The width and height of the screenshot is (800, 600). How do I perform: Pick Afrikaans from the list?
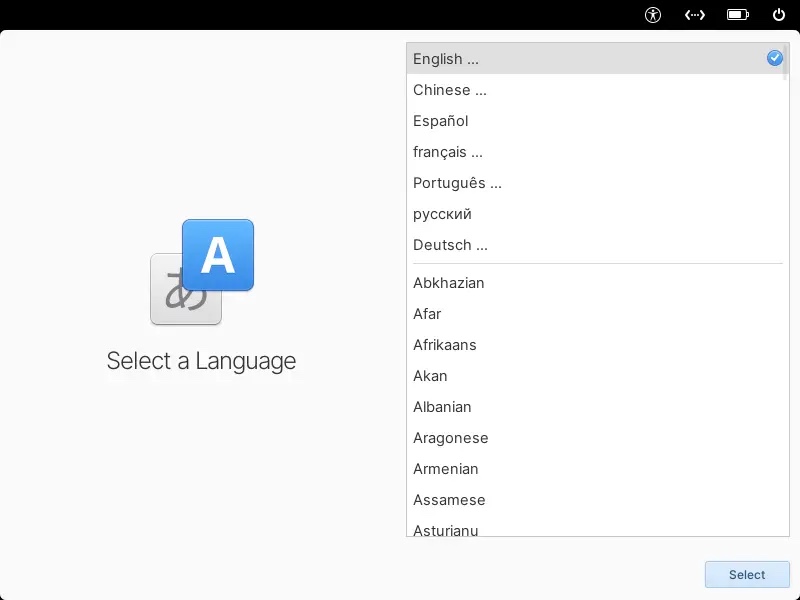[x=445, y=345]
